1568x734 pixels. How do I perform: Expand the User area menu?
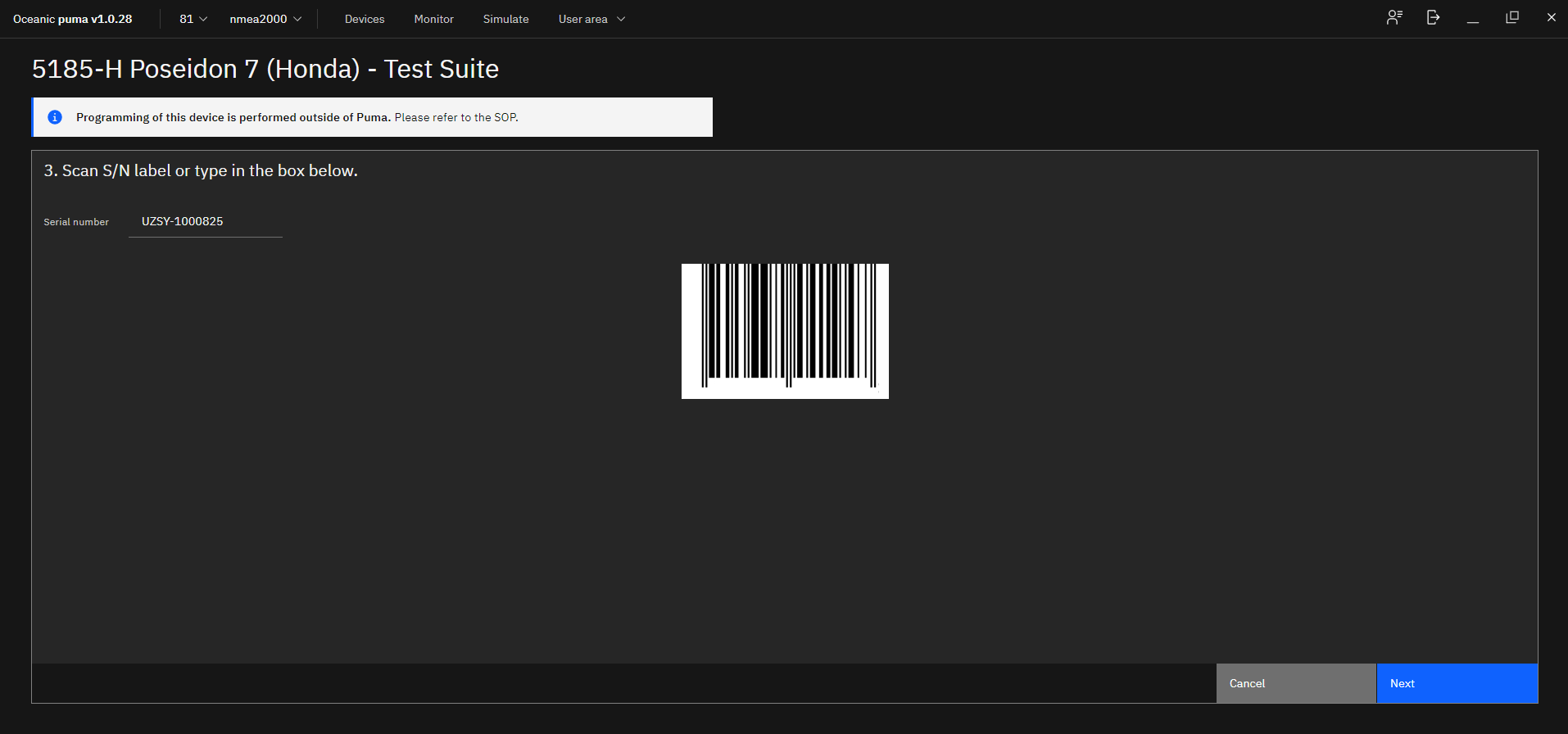(x=591, y=19)
